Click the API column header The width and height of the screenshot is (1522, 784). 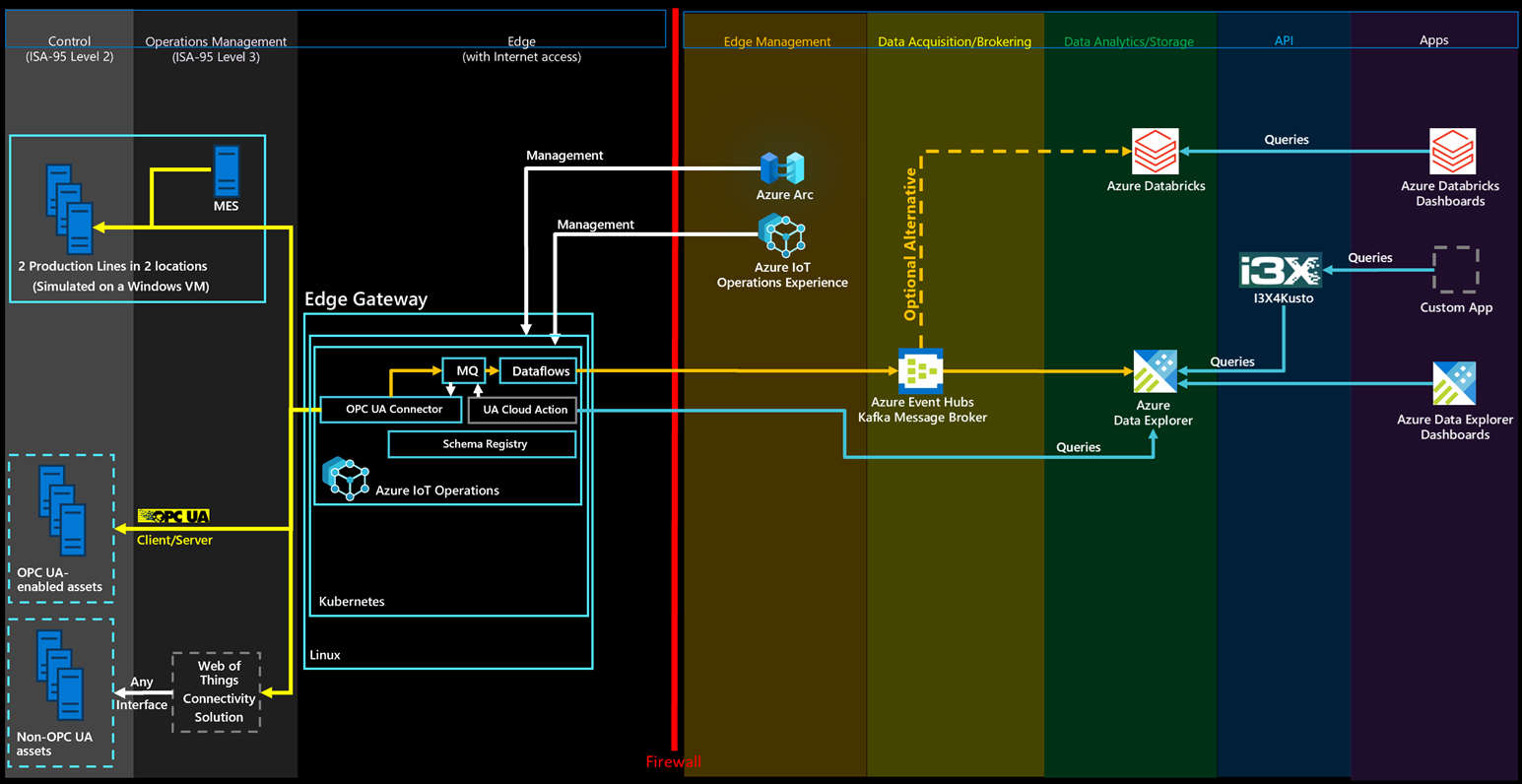tap(1284, 40)
